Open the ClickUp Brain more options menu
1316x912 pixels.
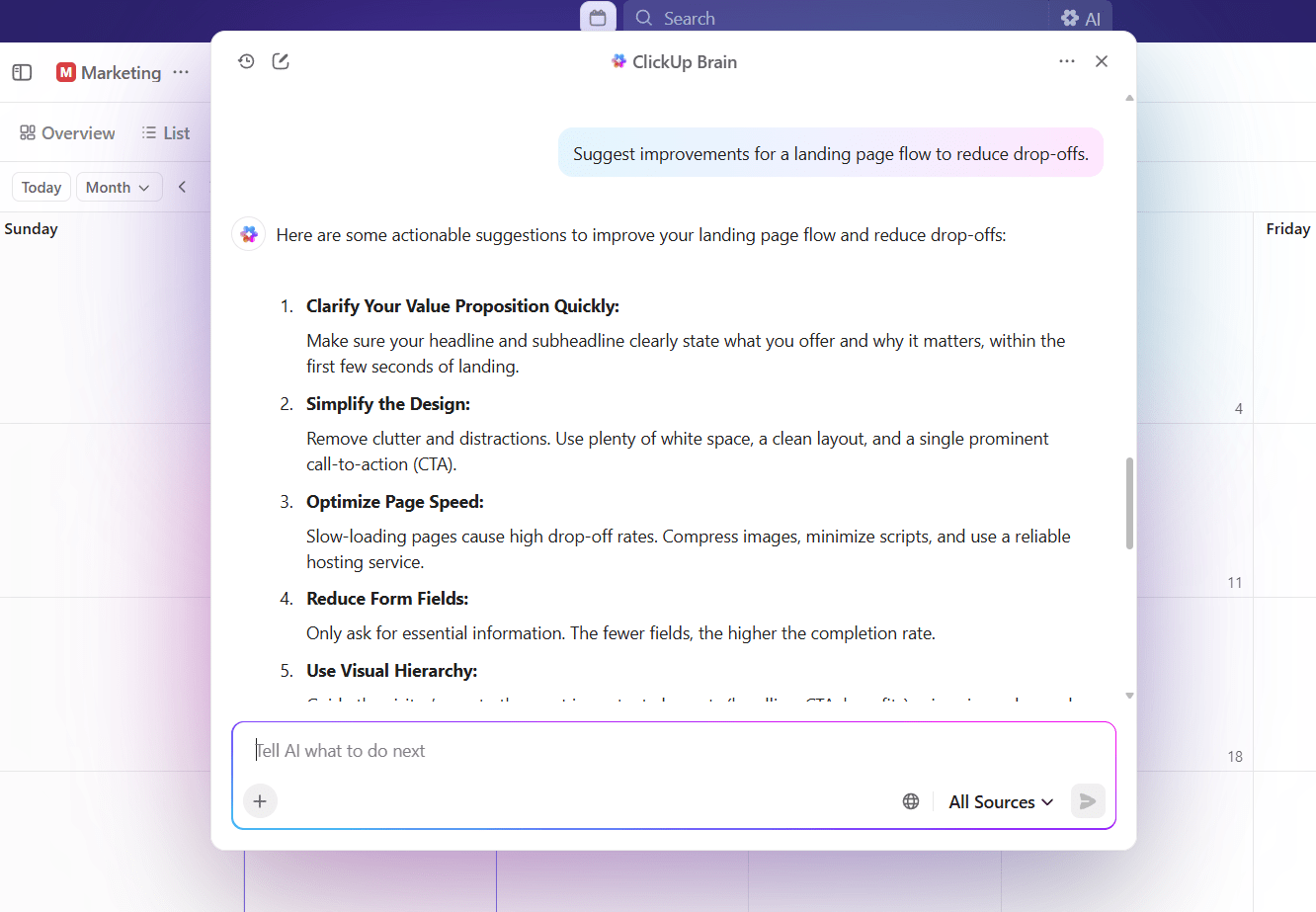(1067, 61)
